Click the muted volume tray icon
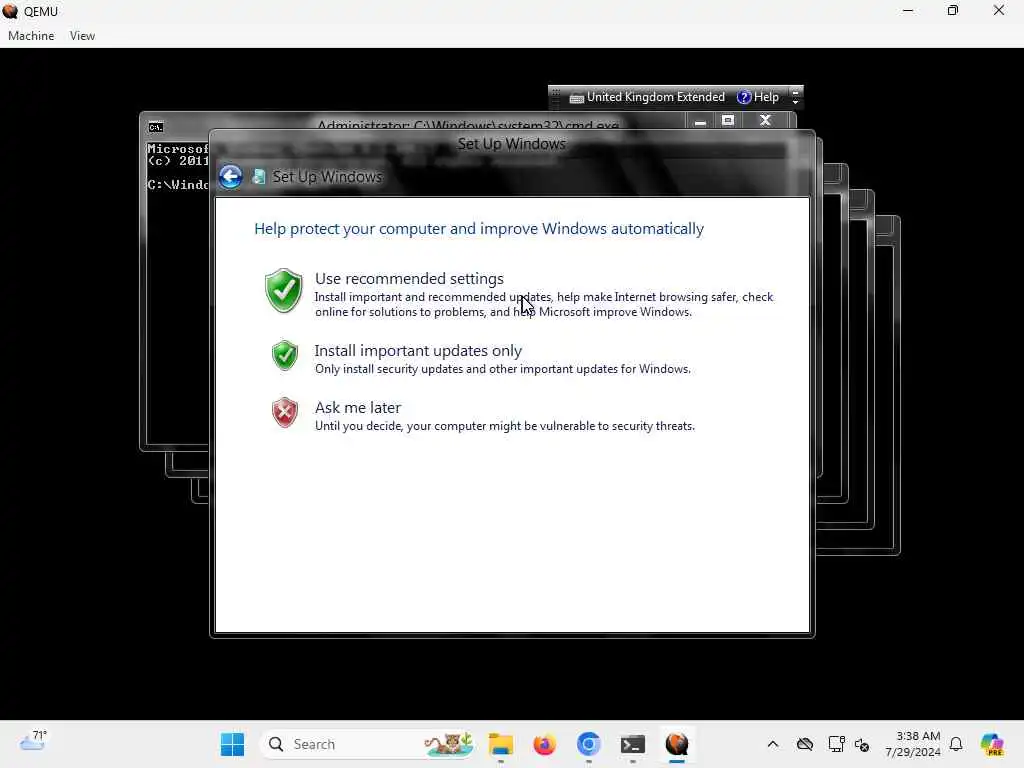The height and width of the screenshot is (768, 1024). 862,745
